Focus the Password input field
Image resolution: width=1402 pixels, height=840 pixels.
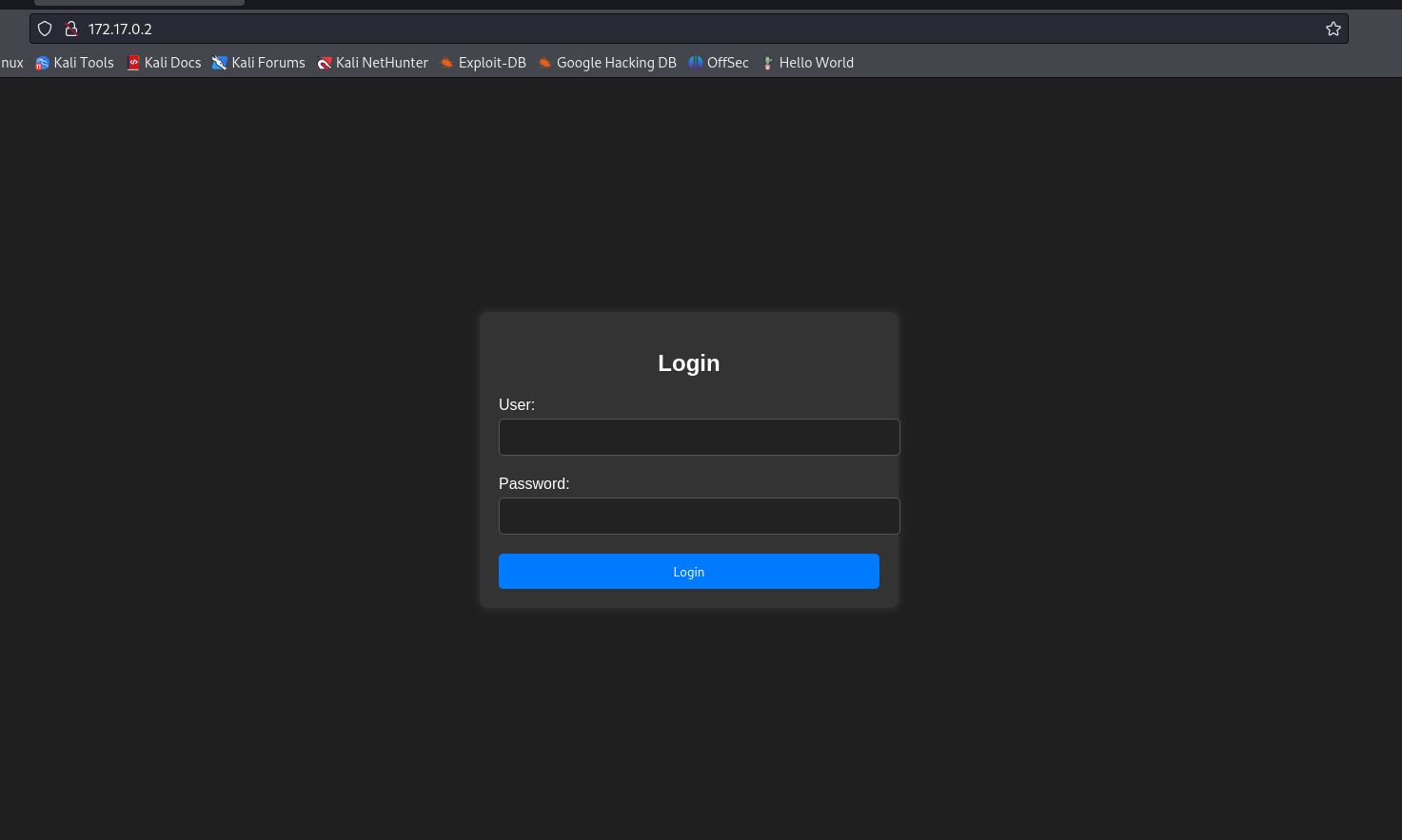(x=699, y=516)
